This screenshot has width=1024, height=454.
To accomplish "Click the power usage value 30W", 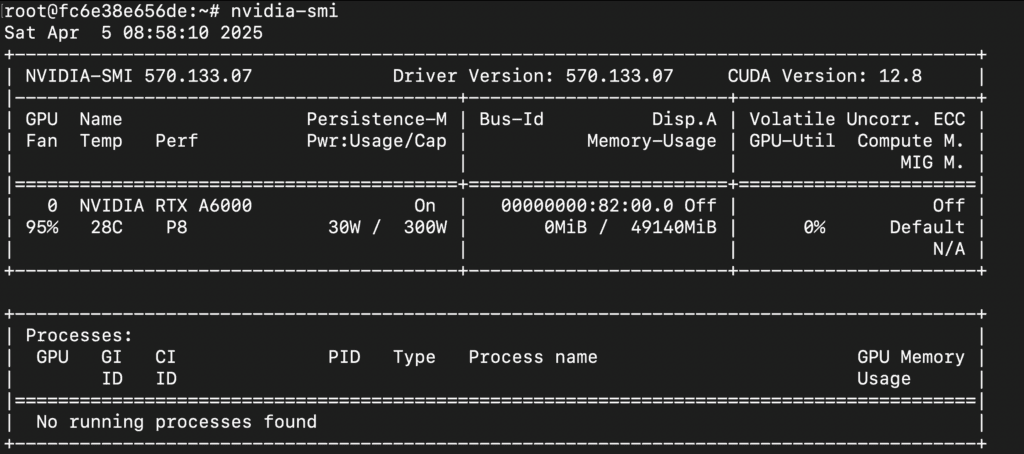I will pos(344,227).
